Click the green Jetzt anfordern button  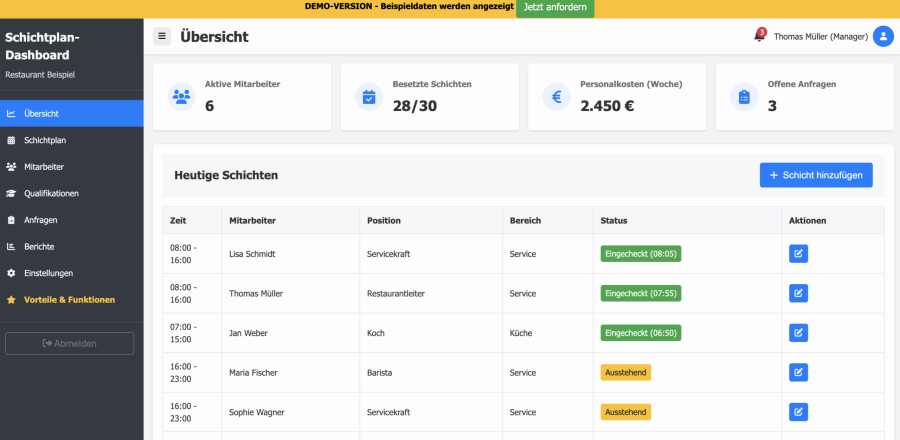(555, 8)
